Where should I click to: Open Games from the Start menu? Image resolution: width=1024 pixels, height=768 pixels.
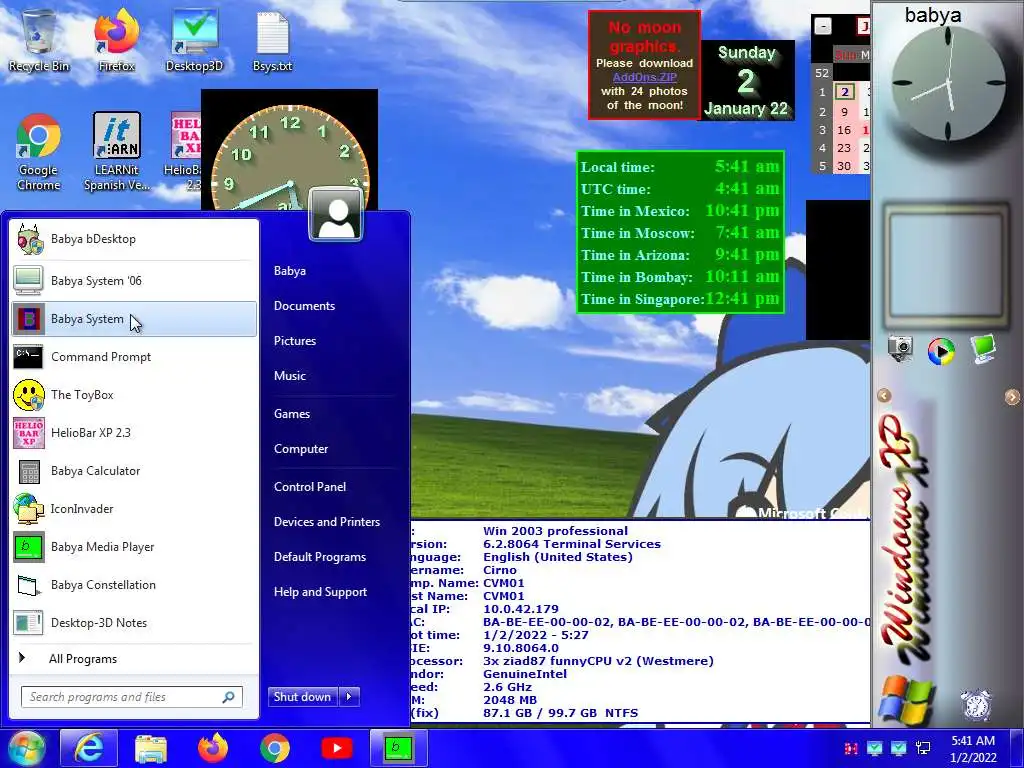click(x=292, y=414)
